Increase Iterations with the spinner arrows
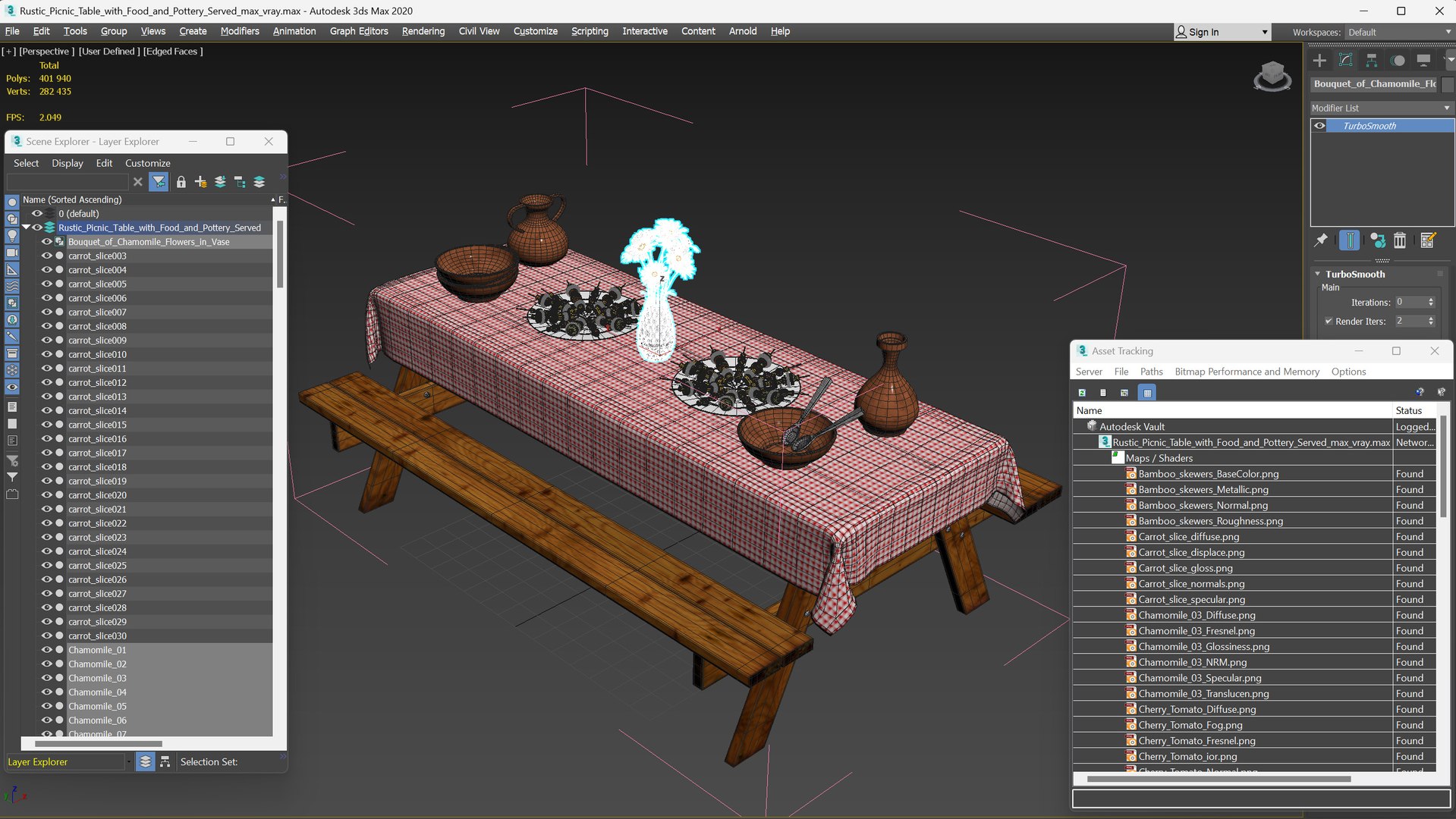Image resolution: width=1456 pixels, height=819 pixels. tap(1431, 300)
